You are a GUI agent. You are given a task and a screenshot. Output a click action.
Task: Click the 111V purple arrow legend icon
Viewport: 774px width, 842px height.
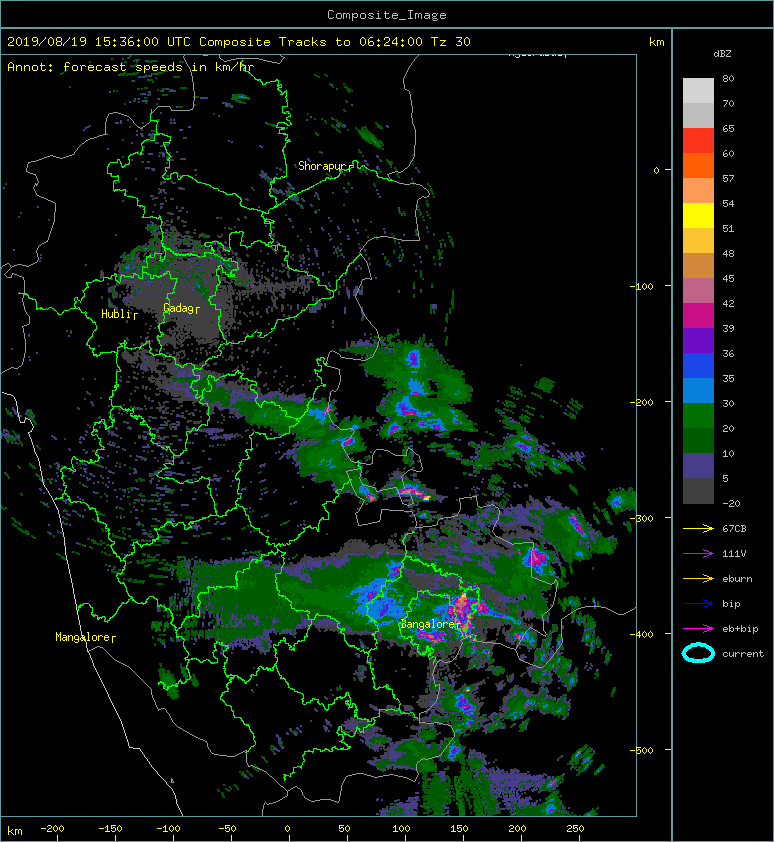pyautogui.click(x=698, y=554)
